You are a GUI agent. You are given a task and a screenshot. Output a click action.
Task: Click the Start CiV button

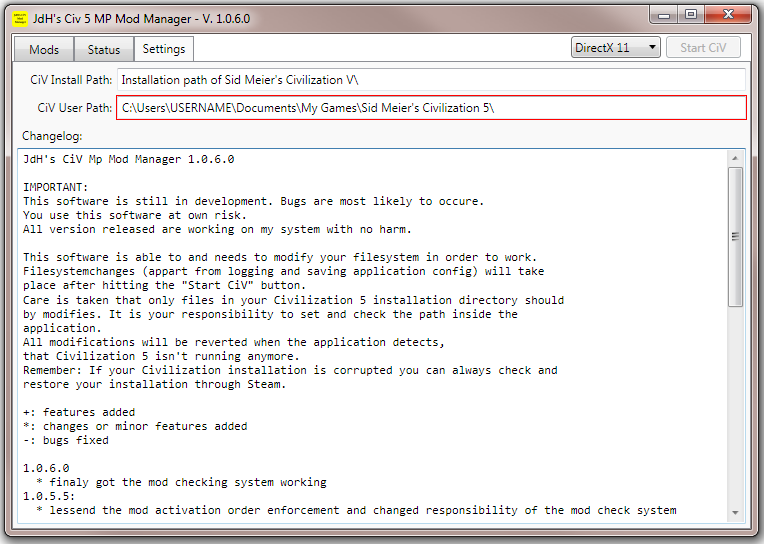703,47
